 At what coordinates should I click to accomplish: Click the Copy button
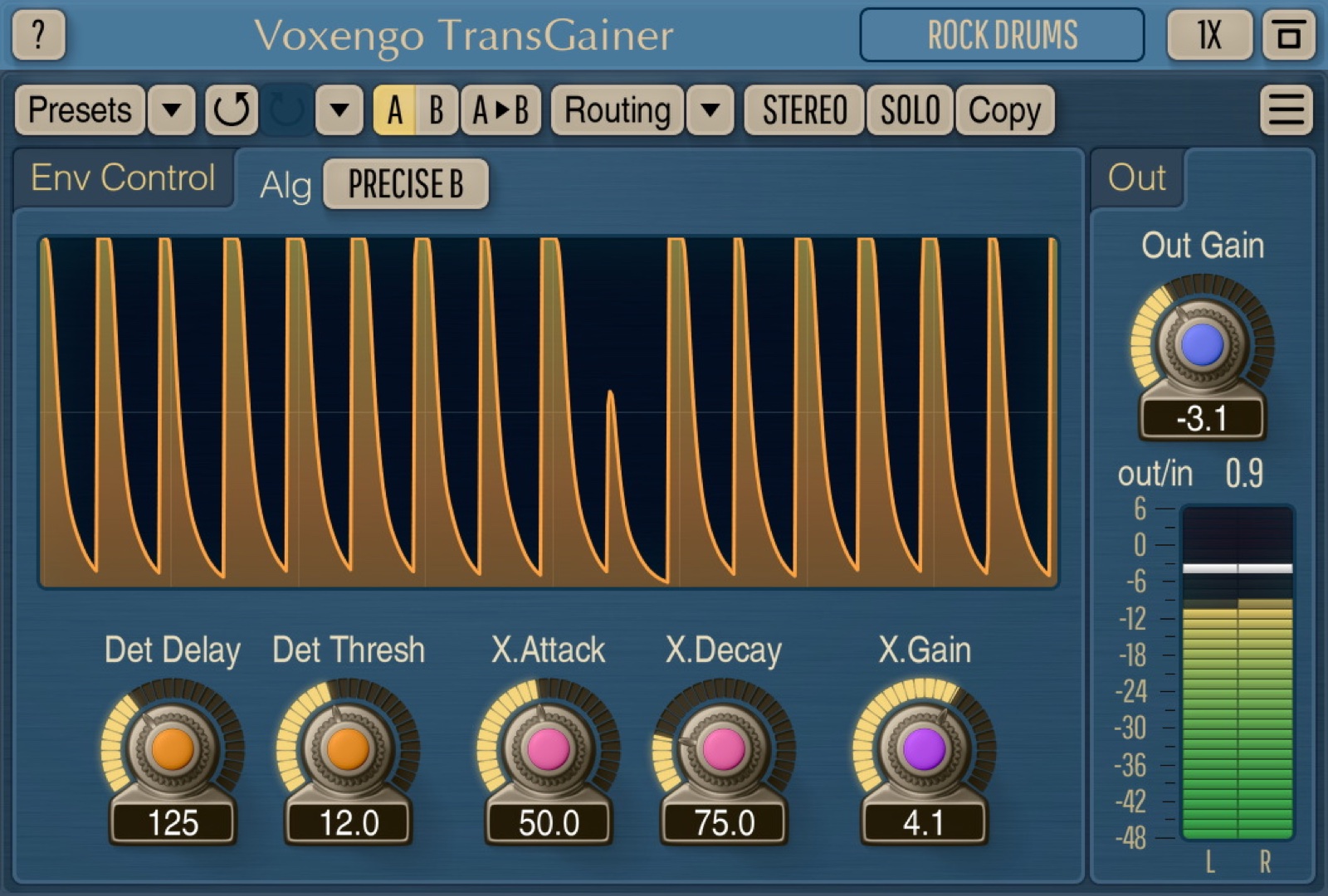(x=1004, y=110)
